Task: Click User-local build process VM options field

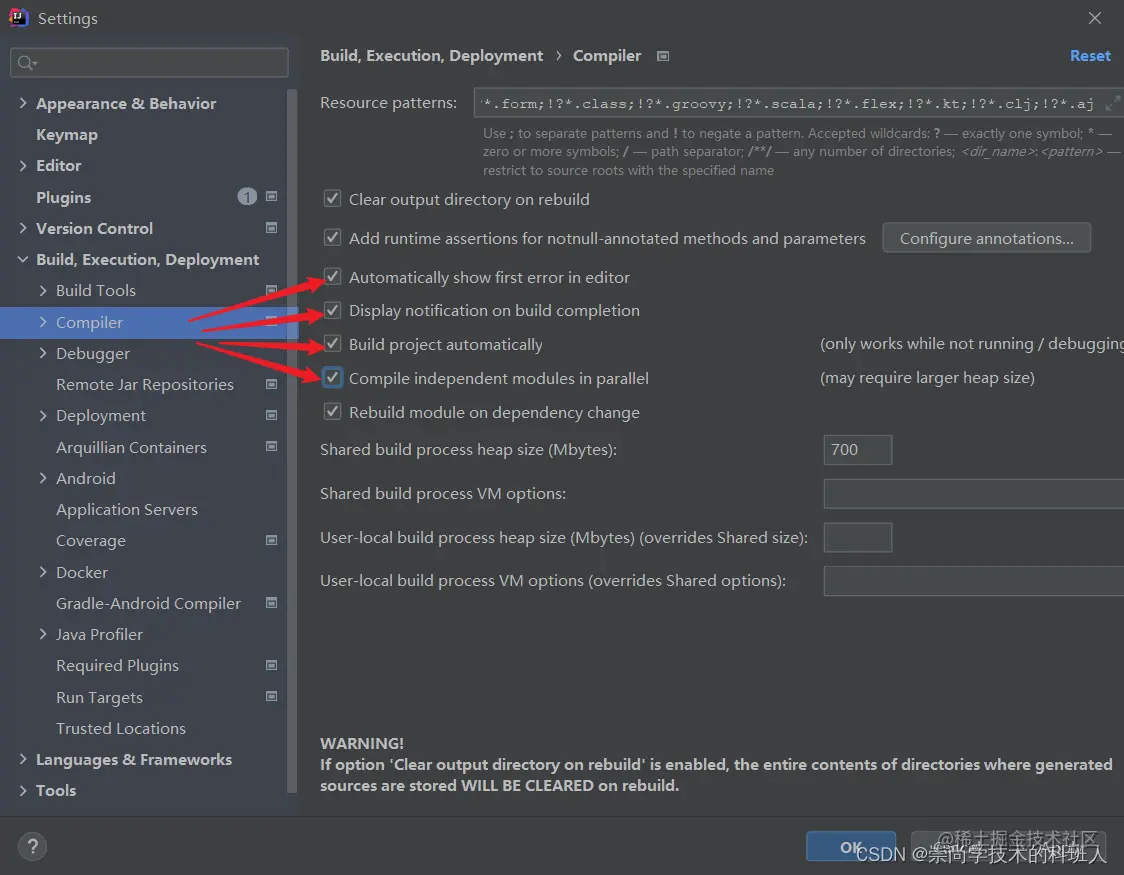Action: (973, 580)
